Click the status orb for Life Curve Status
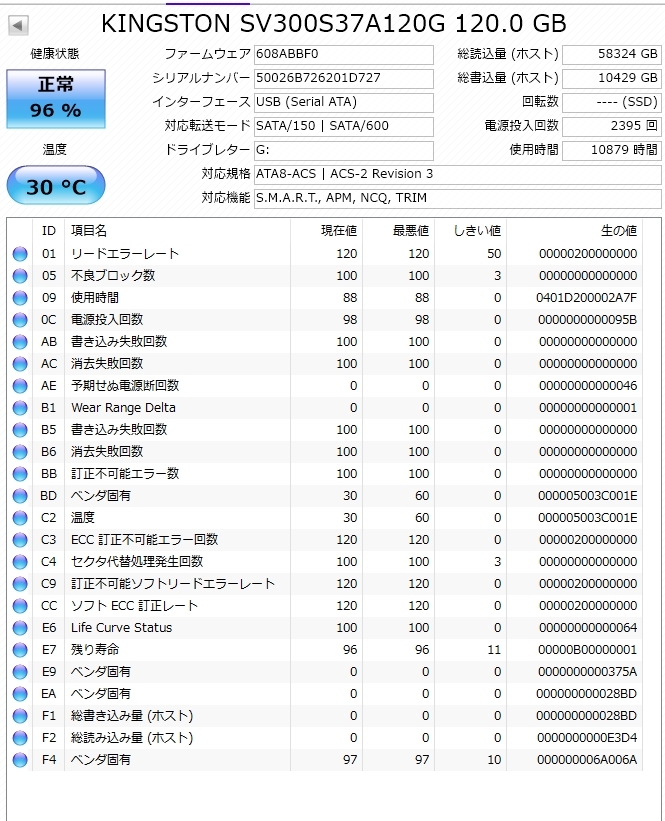665x821 pixels. pyautogui.click(x=20, y=628)
